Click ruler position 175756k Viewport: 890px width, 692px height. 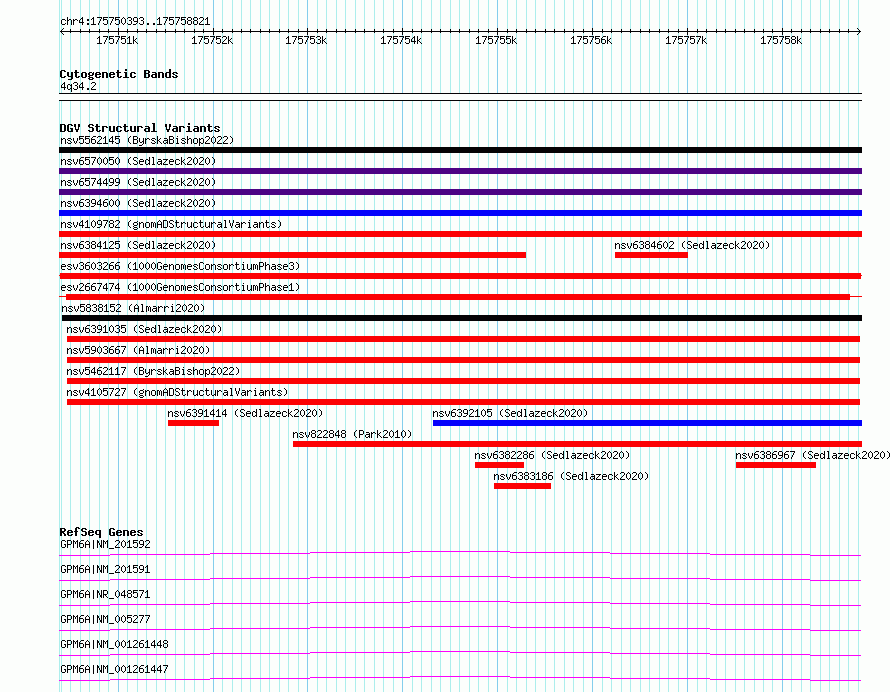point(591,40)
